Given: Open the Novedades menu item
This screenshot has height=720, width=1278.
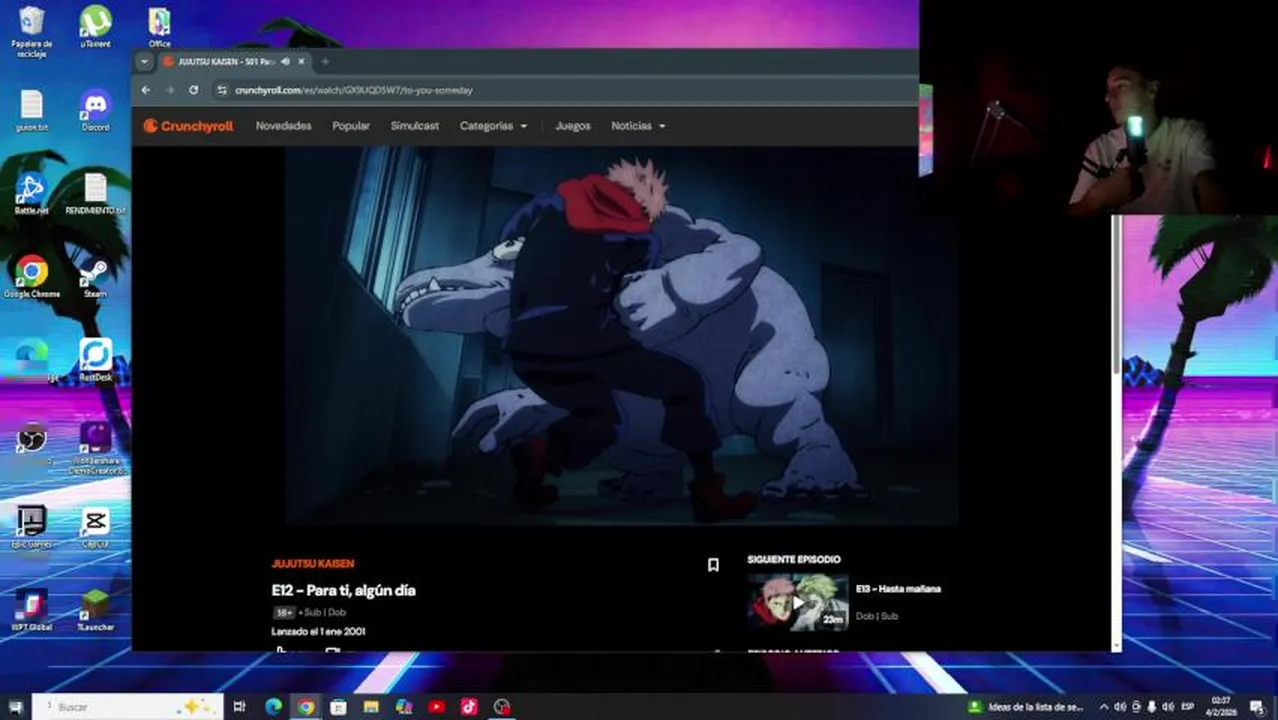Looking at the screenshot, I should click(283, 126).
